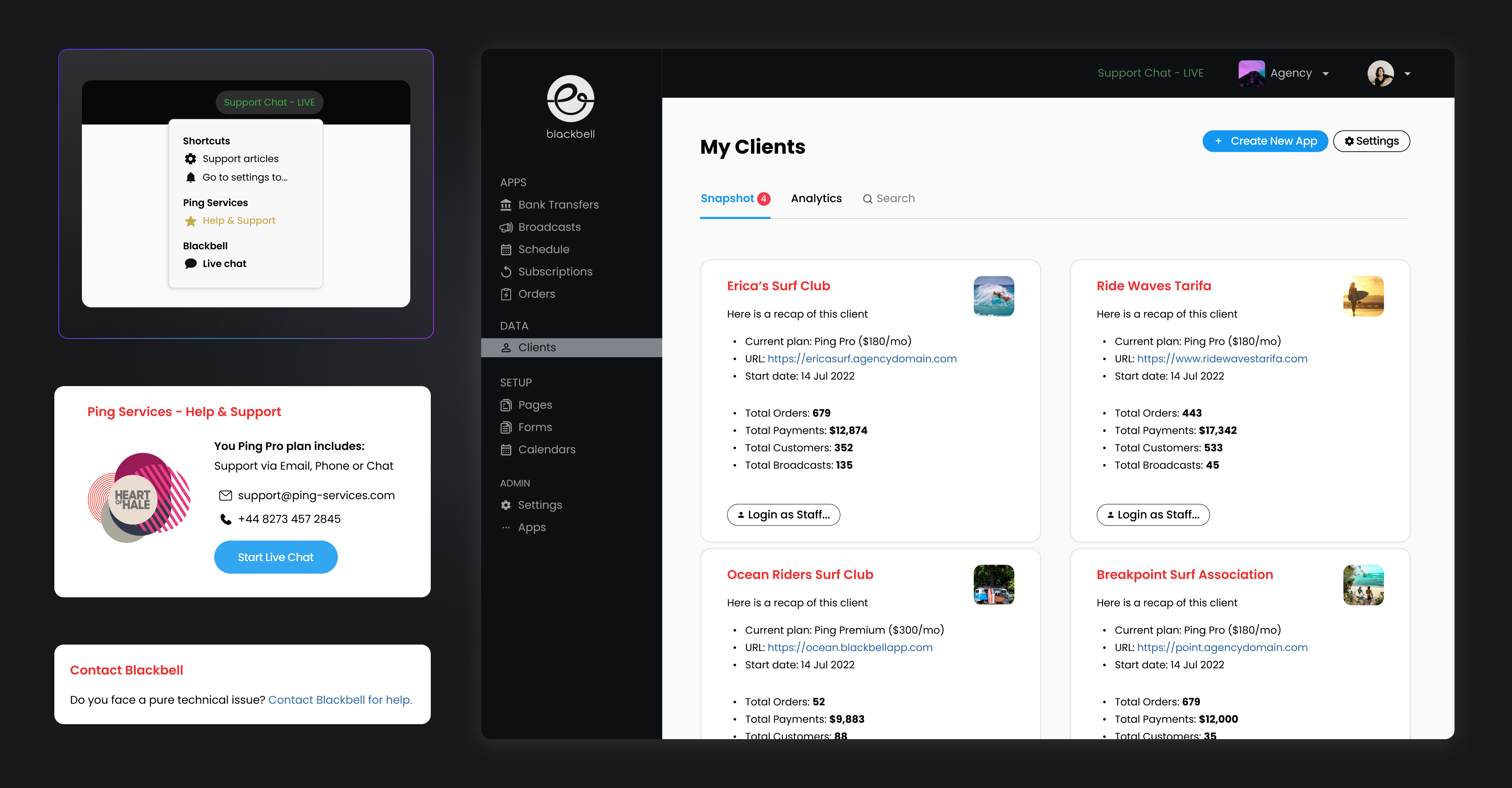The image size is (1512, 788).
Task: Click Breakpoint Surf Association thumbnail
Action: (1364, 585)
